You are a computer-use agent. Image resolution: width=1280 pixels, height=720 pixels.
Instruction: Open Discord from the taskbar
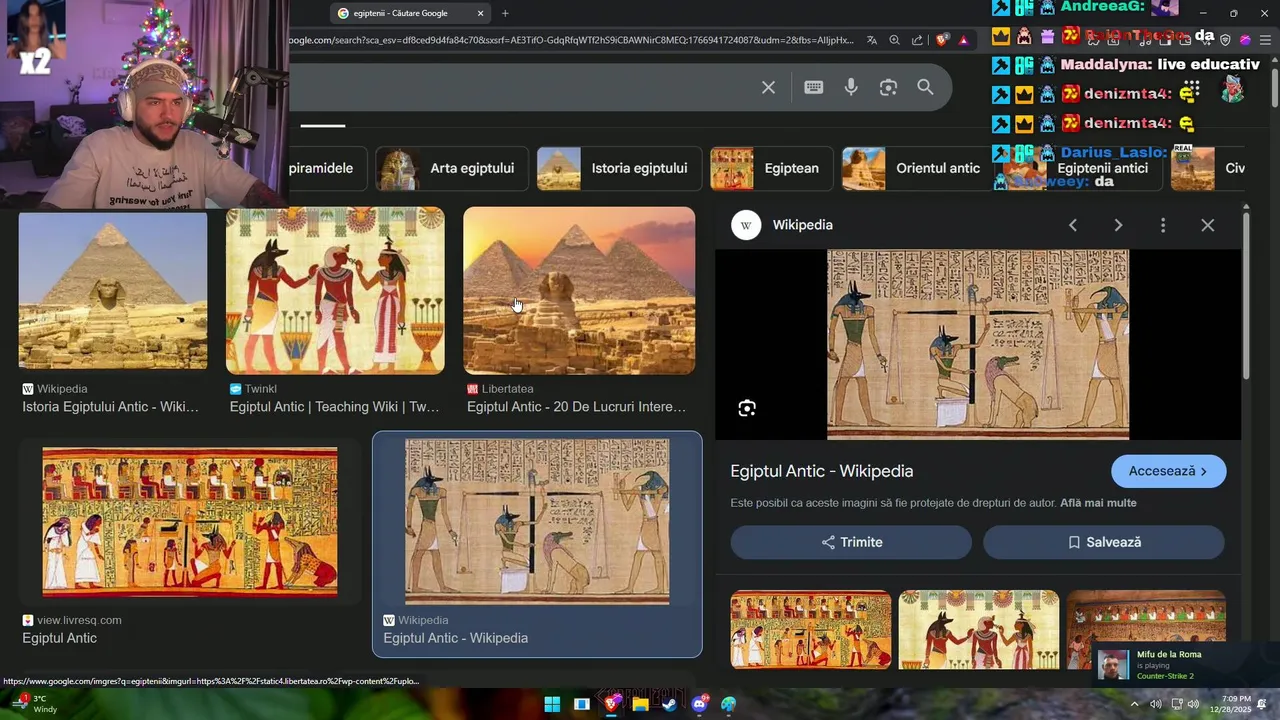699,704
